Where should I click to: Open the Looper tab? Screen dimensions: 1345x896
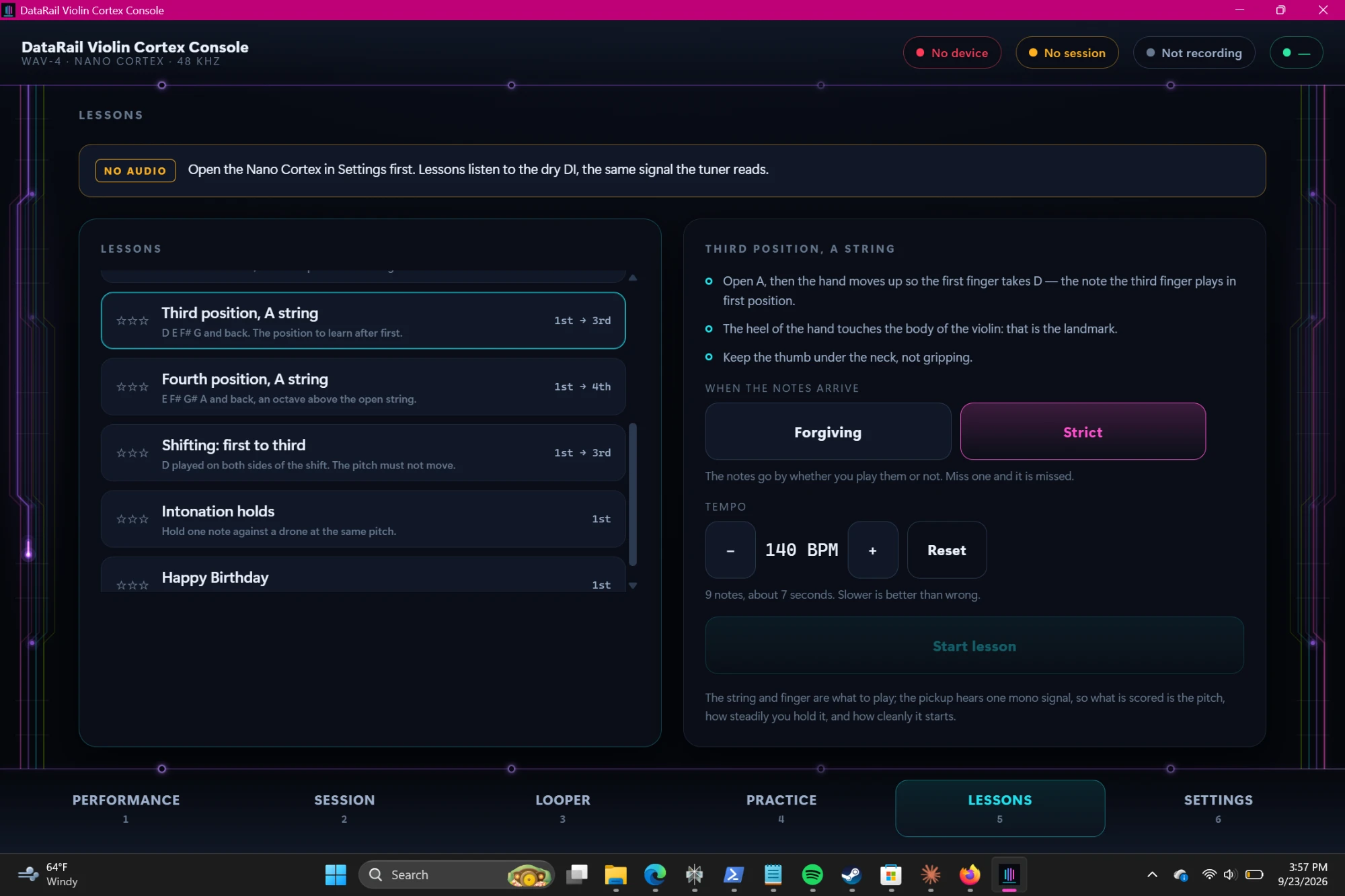pyautogui.click(x=563, y=808)
